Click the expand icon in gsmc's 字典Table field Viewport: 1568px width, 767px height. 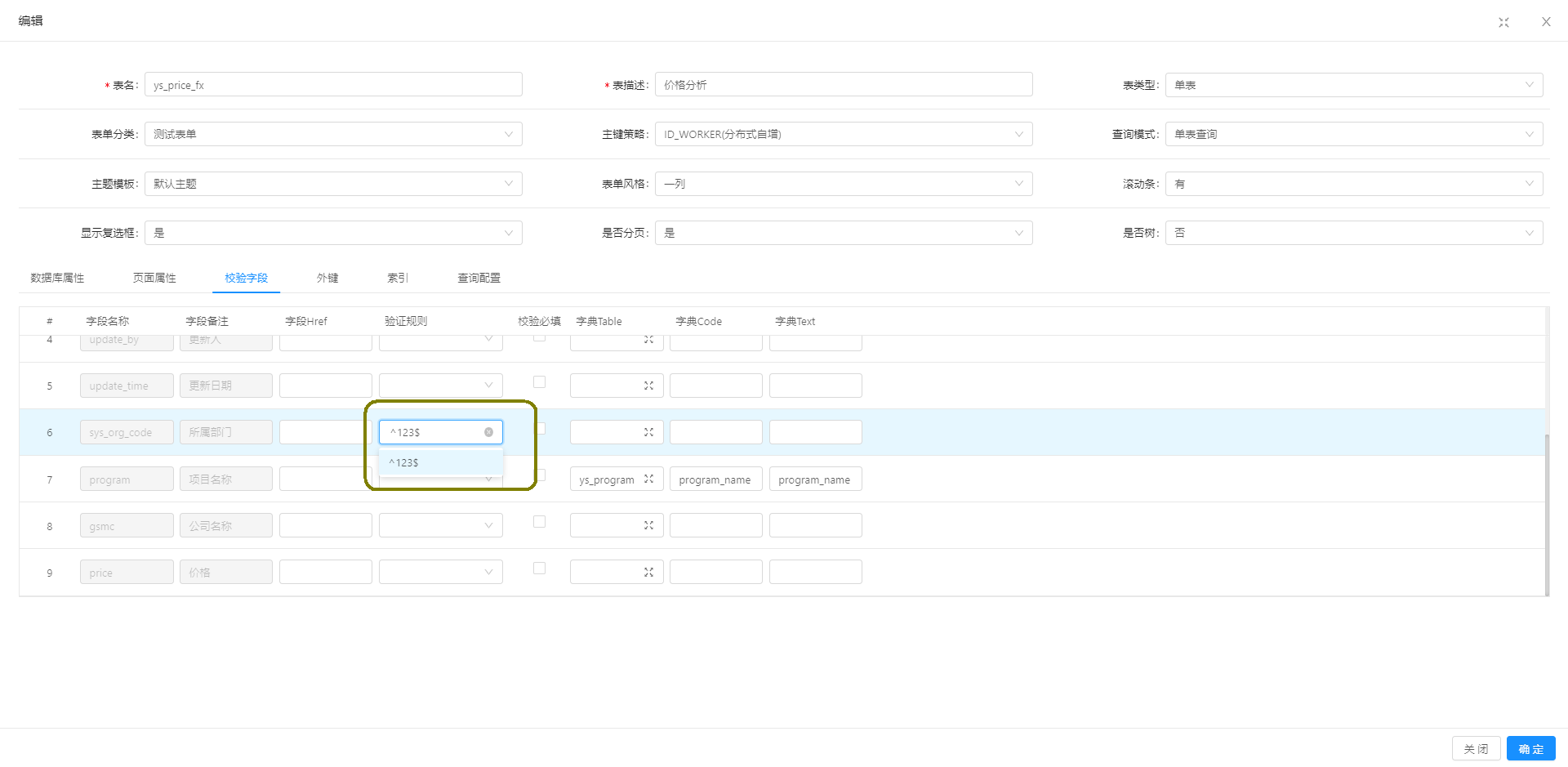[648, 525]
